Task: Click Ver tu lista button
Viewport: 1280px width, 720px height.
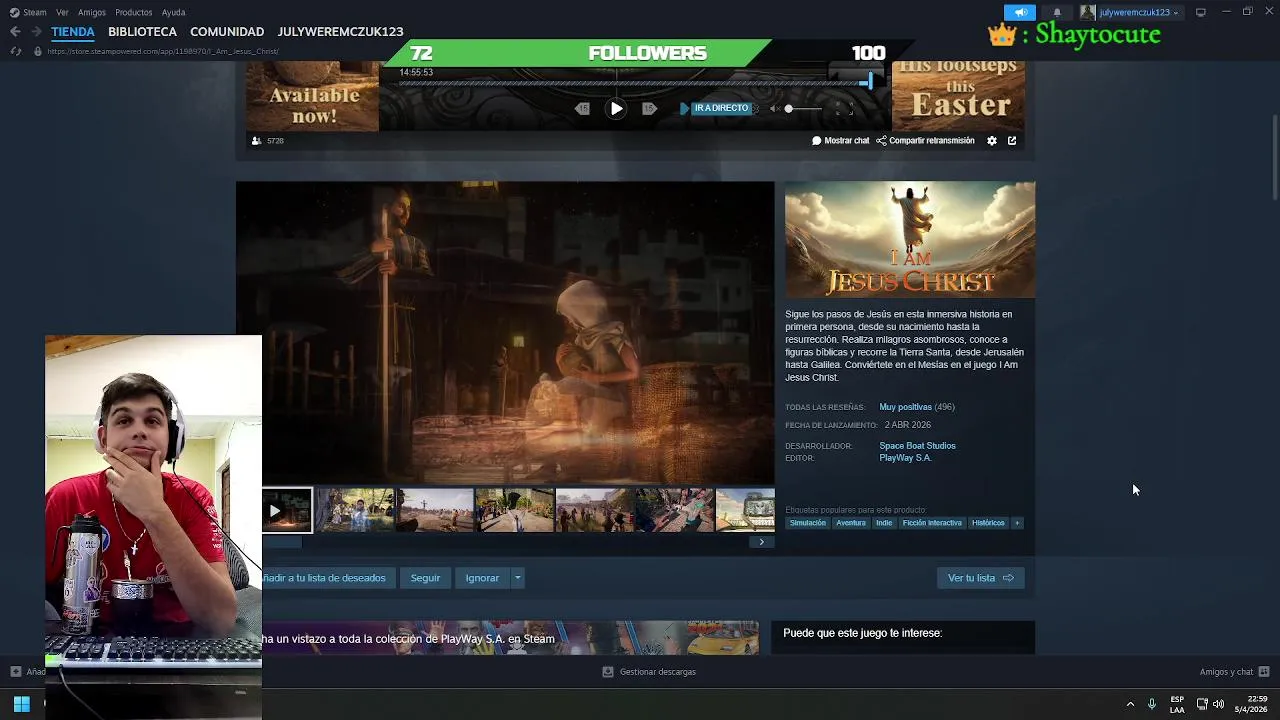Action: (980, 578)
